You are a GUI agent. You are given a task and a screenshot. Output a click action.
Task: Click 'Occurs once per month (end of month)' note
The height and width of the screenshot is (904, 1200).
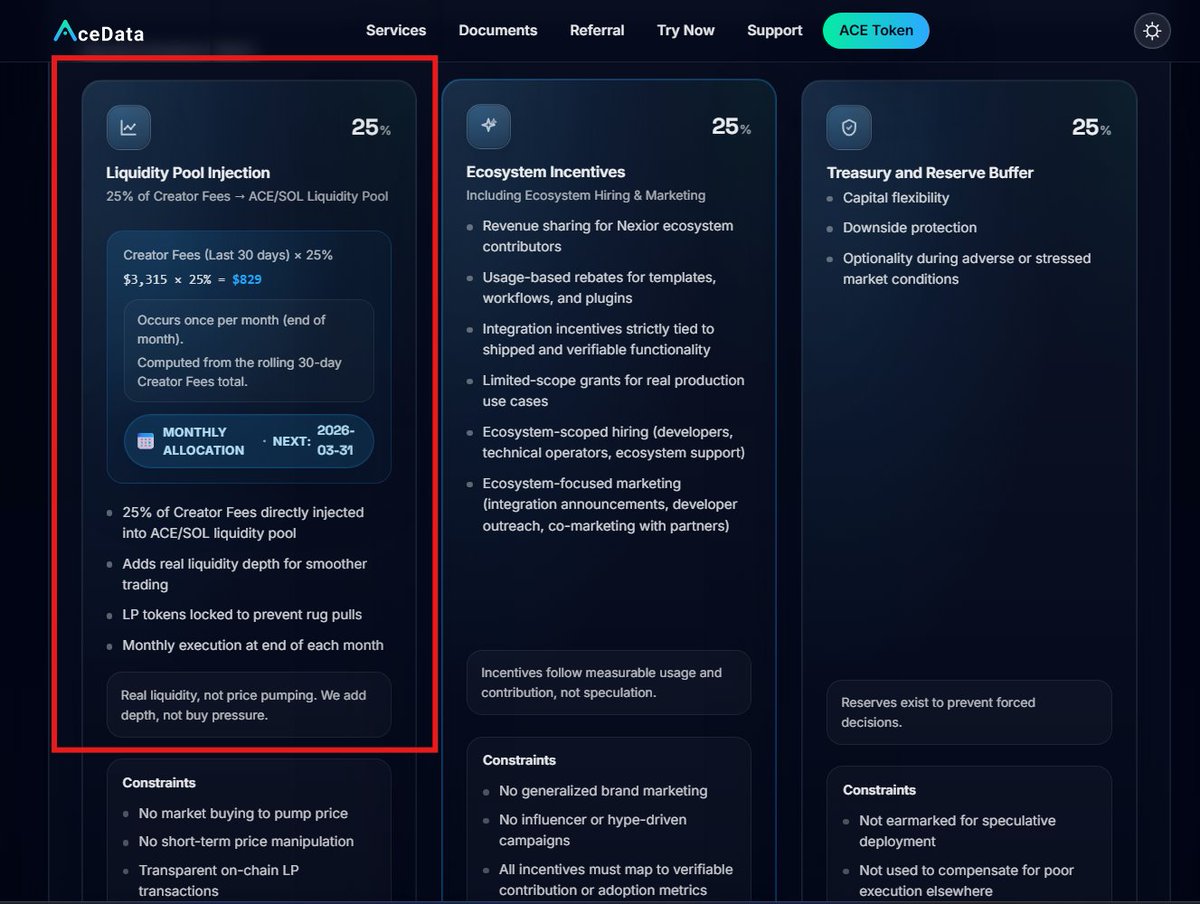pos(231,330)
